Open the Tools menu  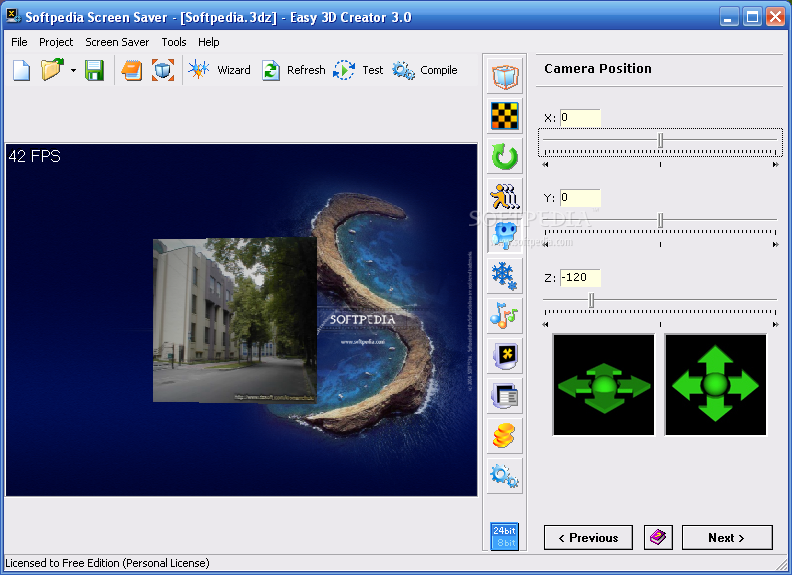[174, 42]
